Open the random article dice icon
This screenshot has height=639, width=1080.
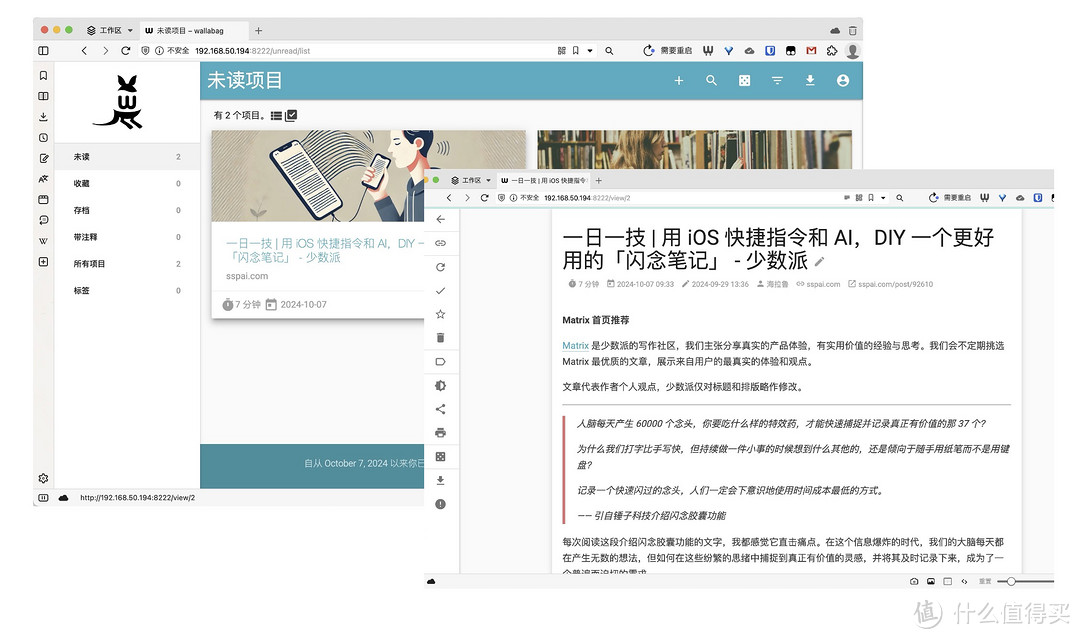tap(744, 81)
